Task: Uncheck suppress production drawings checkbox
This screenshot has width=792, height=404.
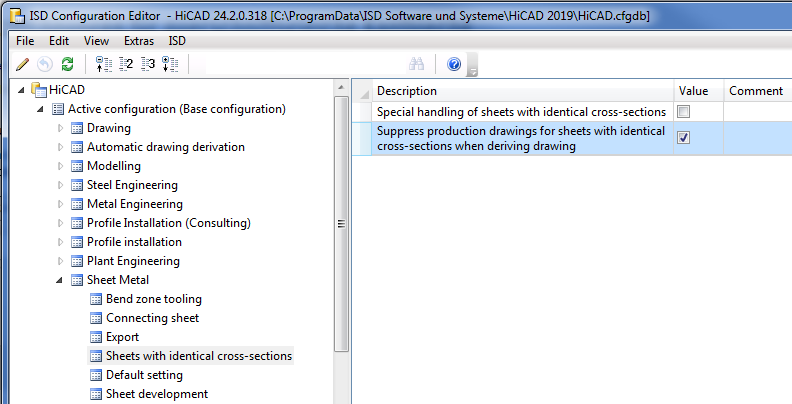Action: [x=684, y=138]
